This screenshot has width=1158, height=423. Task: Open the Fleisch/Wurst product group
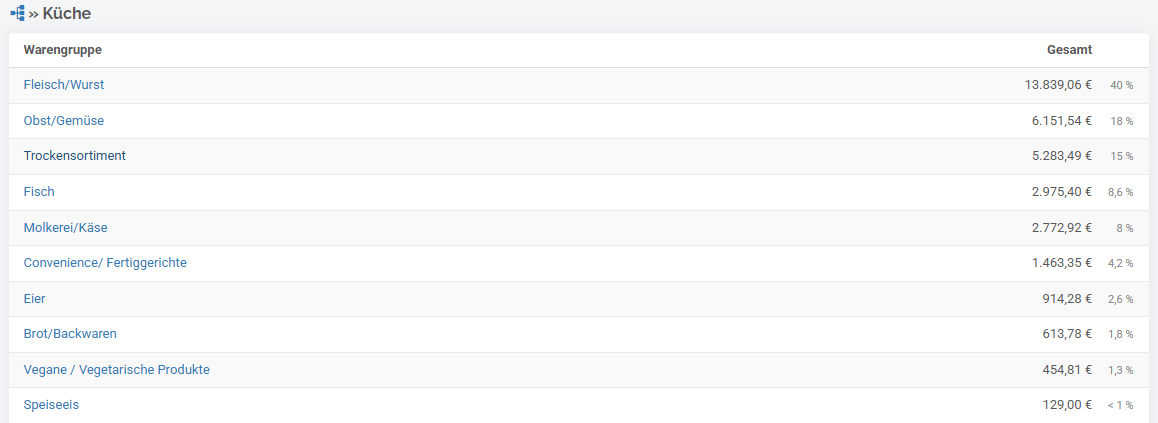click(x=64, y=85)
